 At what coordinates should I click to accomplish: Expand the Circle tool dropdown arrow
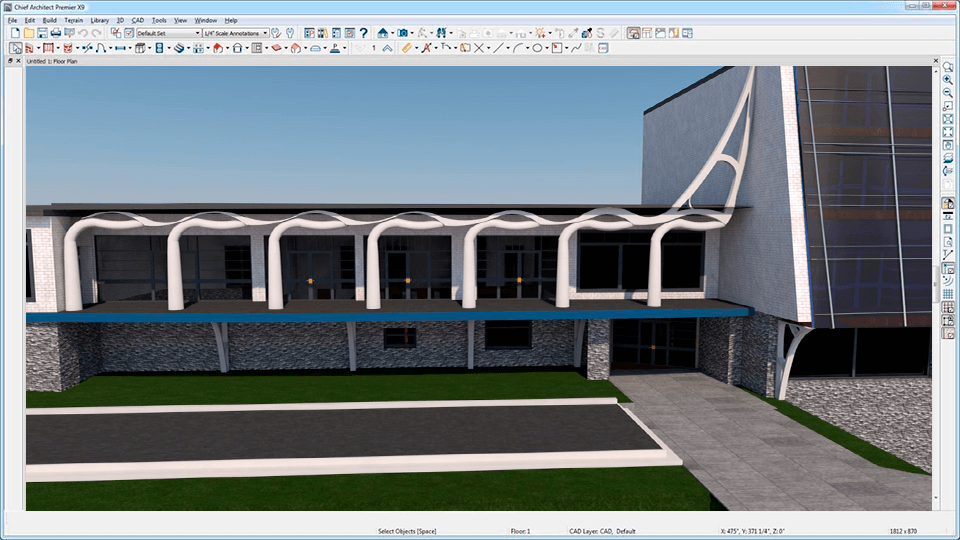[546, 48]
